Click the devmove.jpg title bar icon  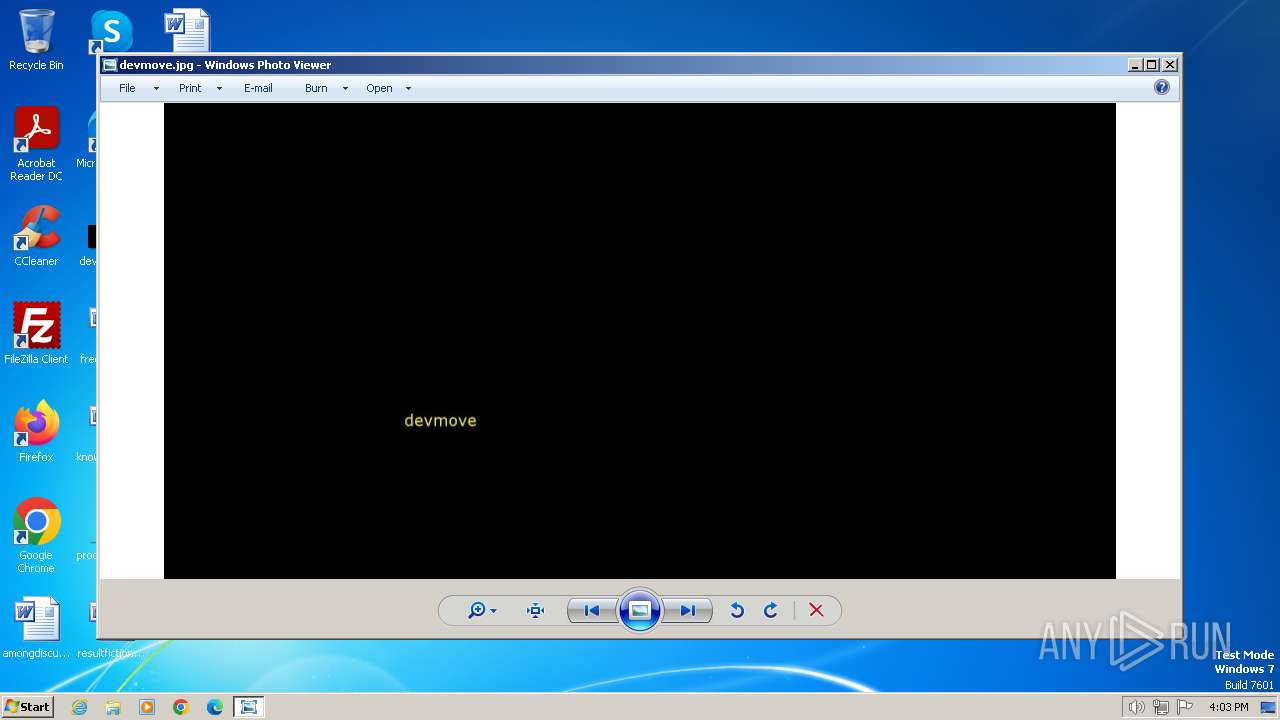[x=110, y=65]
